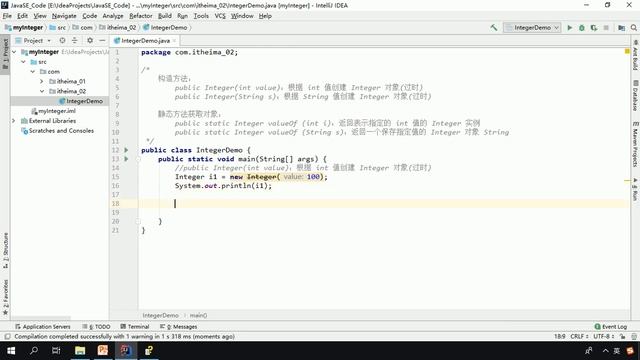Click main() in the editor breadcrumb

pyautogui.click(x=198, y=316)
